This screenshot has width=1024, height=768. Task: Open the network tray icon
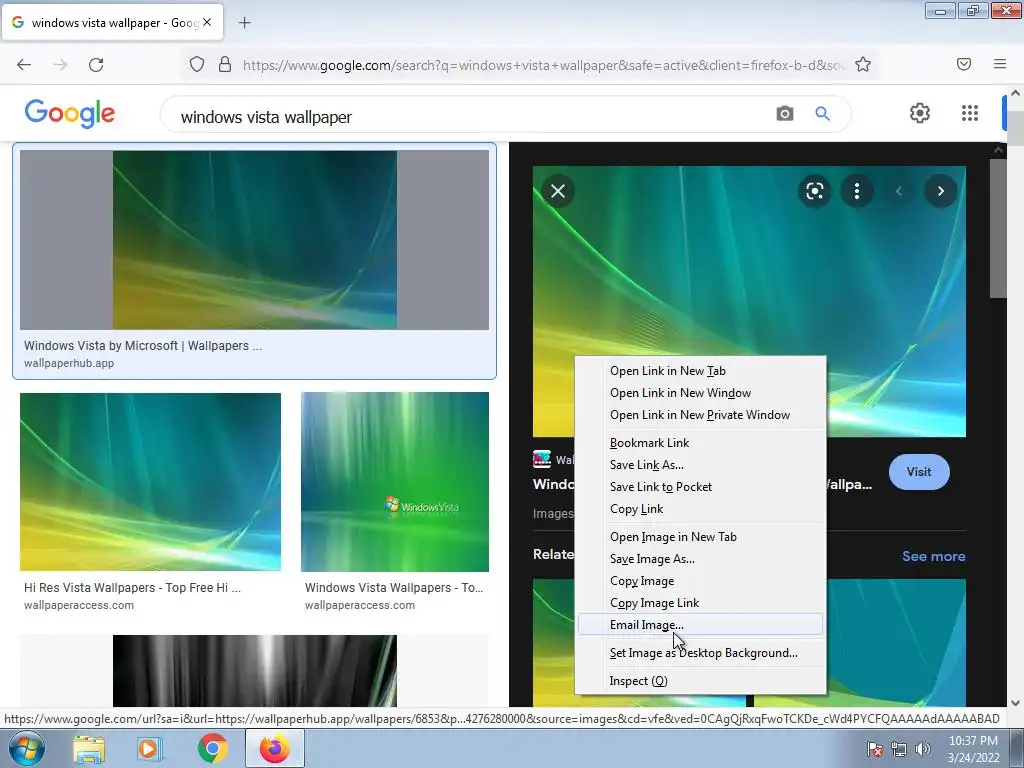(x=899, y=749)
